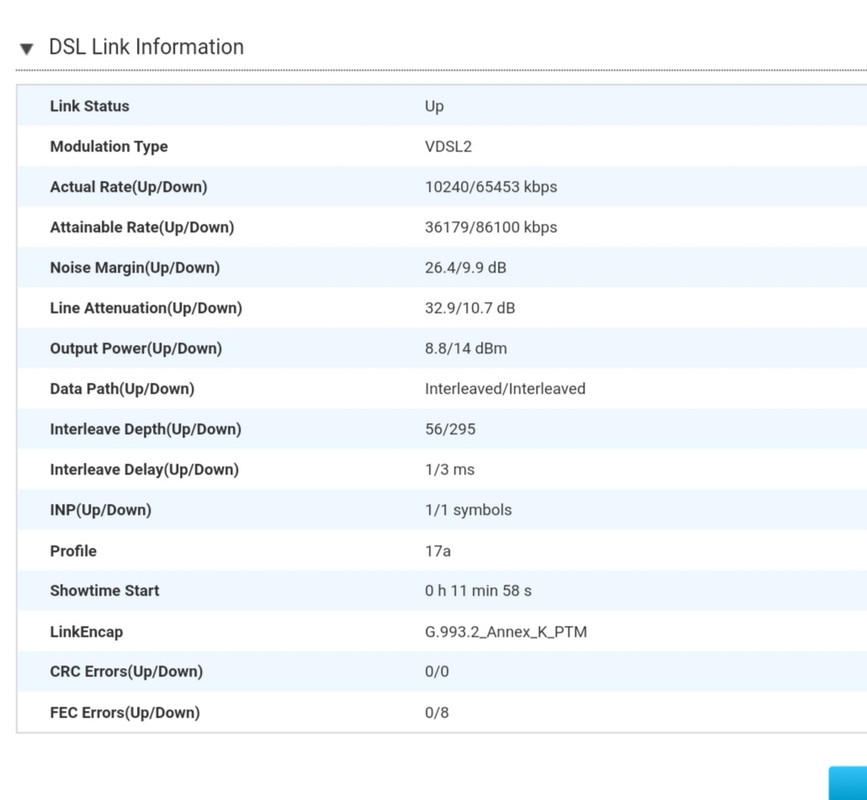Image resolution: width=867 pixels, height=800 pixels.
Task: Select the Interleave Delay(Up/Down) label
Action: pos(144,469)
